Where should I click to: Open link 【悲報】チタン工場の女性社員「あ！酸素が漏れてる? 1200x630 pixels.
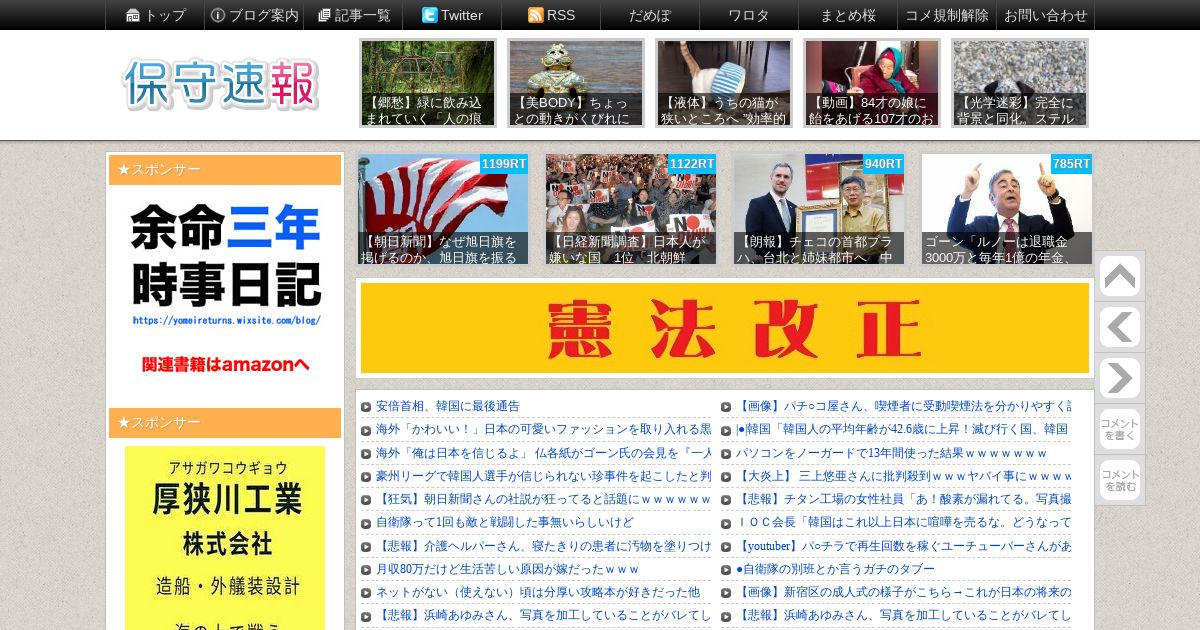click(903, 499)
